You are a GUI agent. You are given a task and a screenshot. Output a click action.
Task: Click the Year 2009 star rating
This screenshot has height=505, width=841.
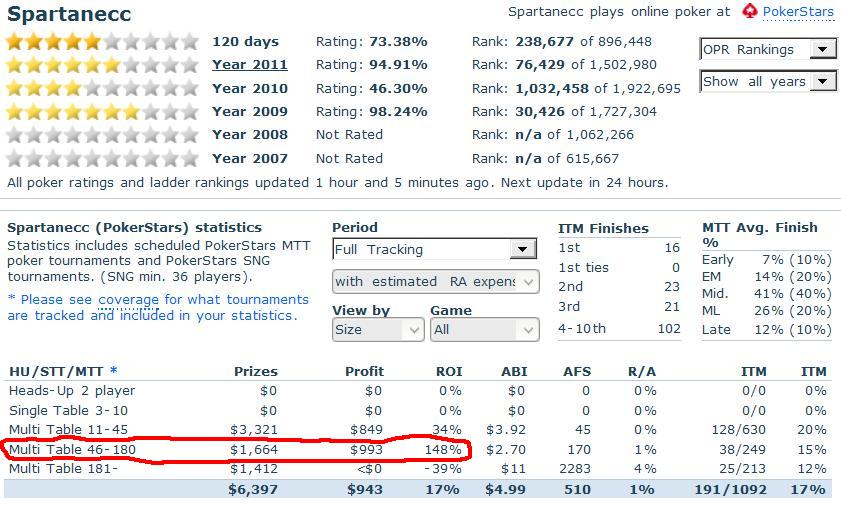(x=103, y=111)
